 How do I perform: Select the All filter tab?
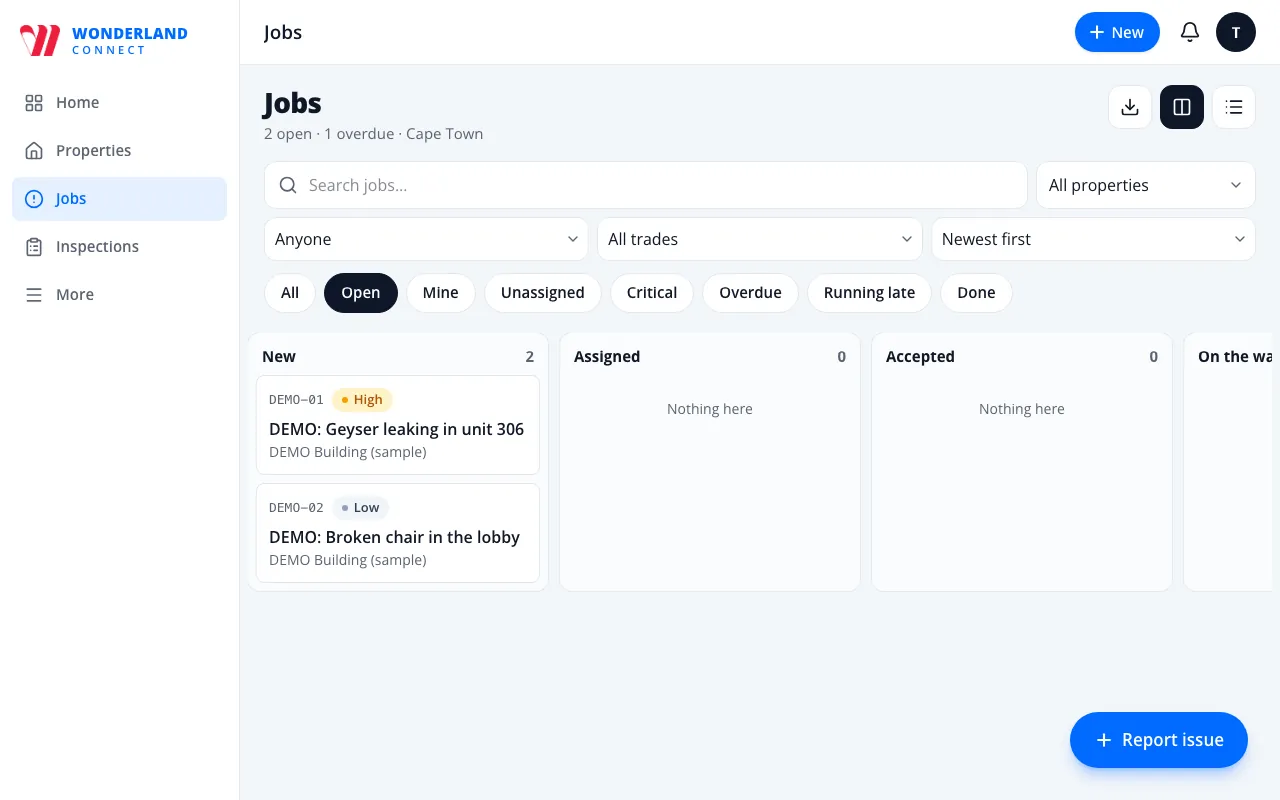290,293
